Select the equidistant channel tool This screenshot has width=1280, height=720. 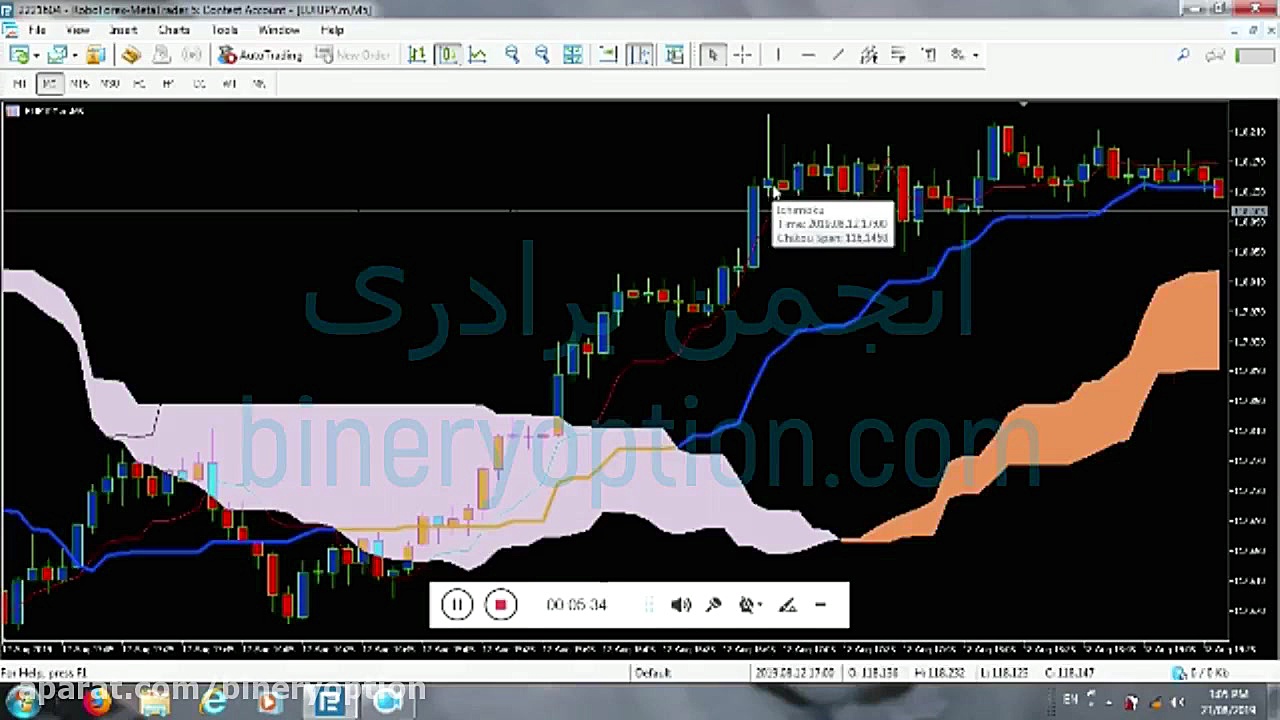click(868, 55)
